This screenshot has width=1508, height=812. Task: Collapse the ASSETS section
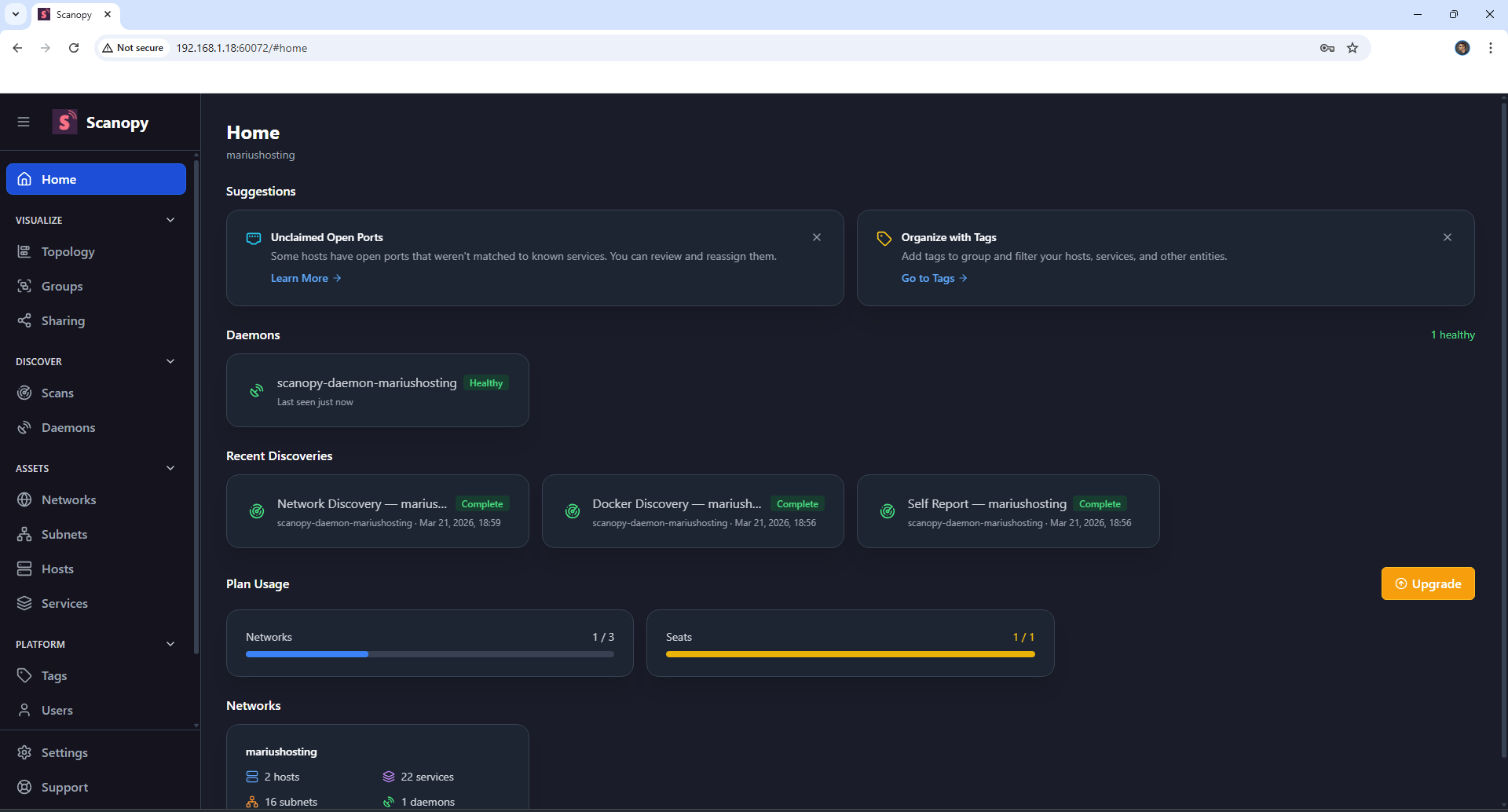[170, 467]
